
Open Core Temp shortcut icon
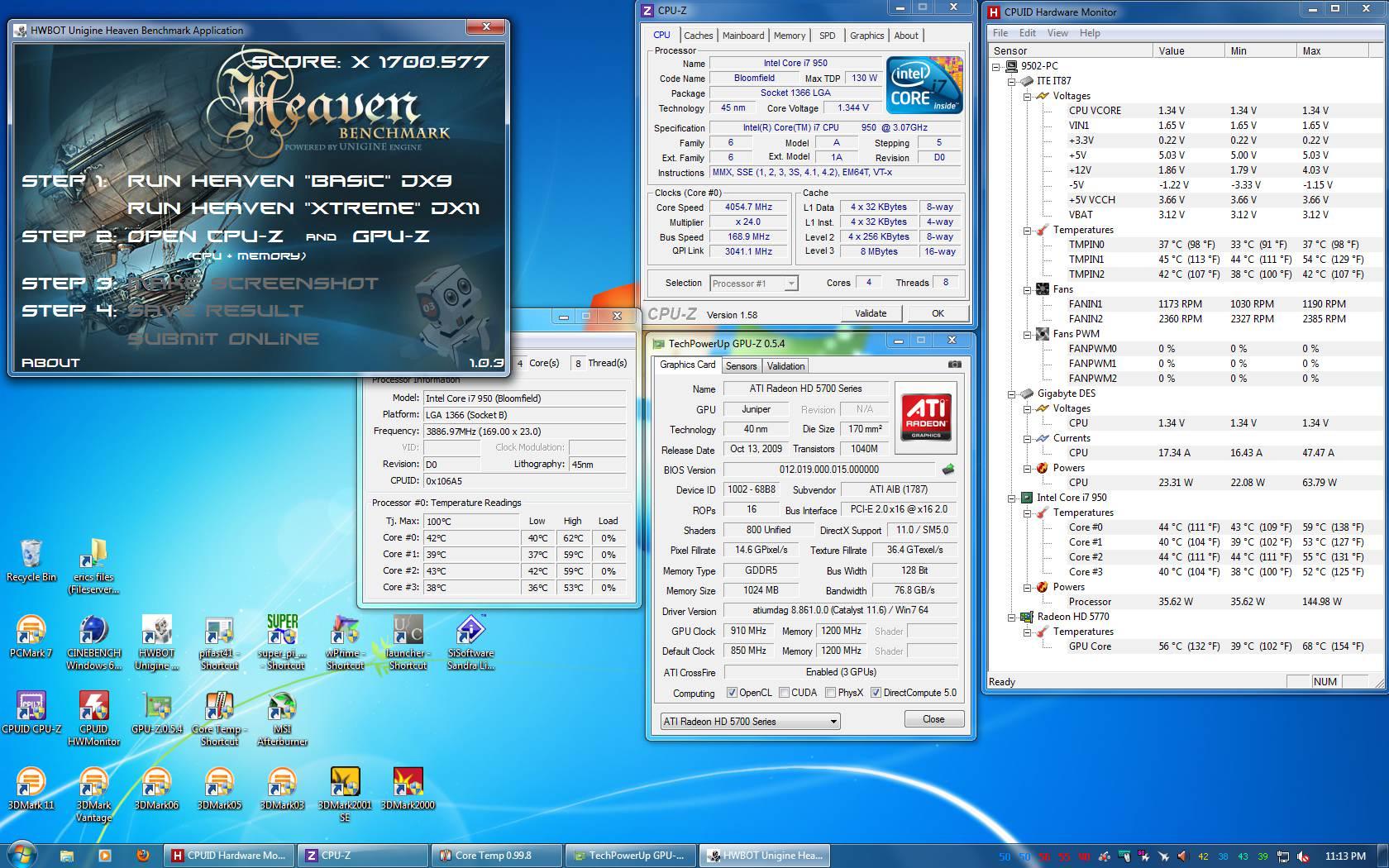(219, 718)
